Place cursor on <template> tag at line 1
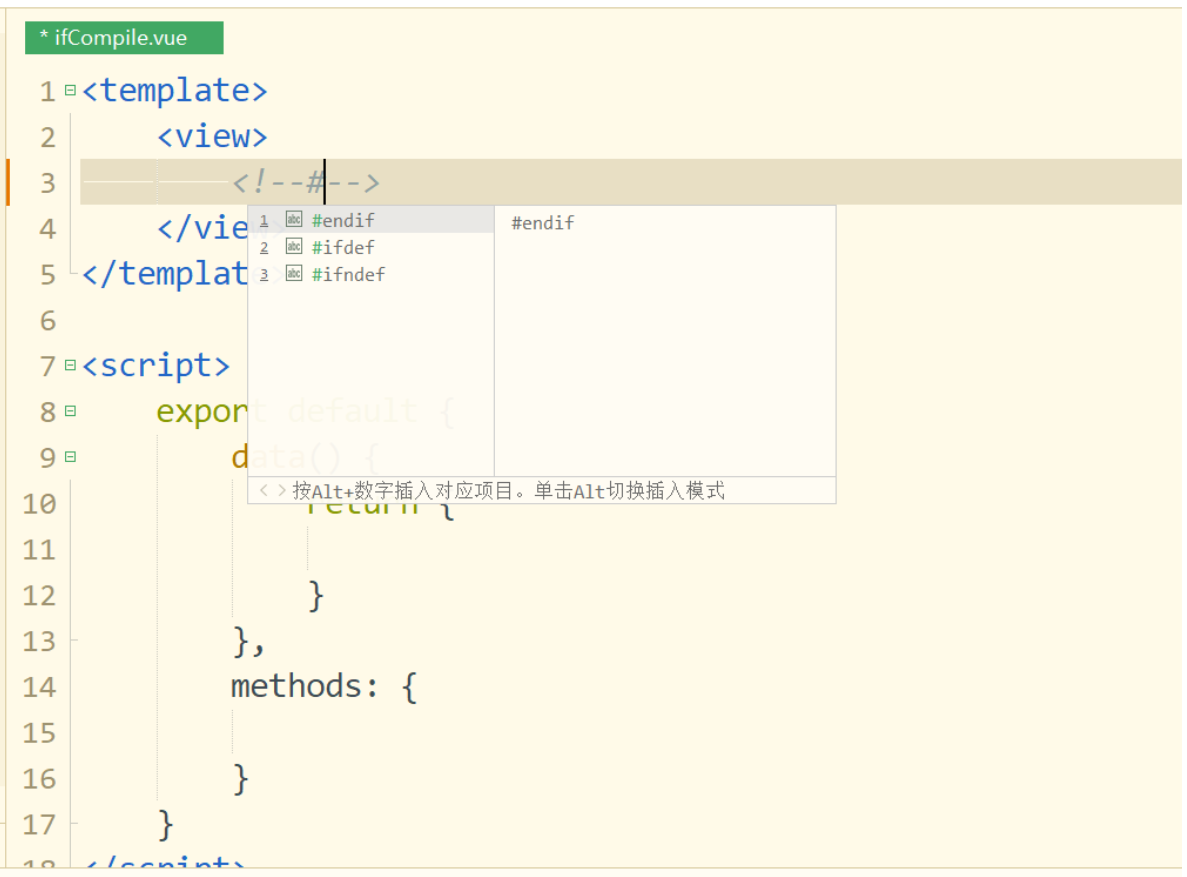 [175, 91]
